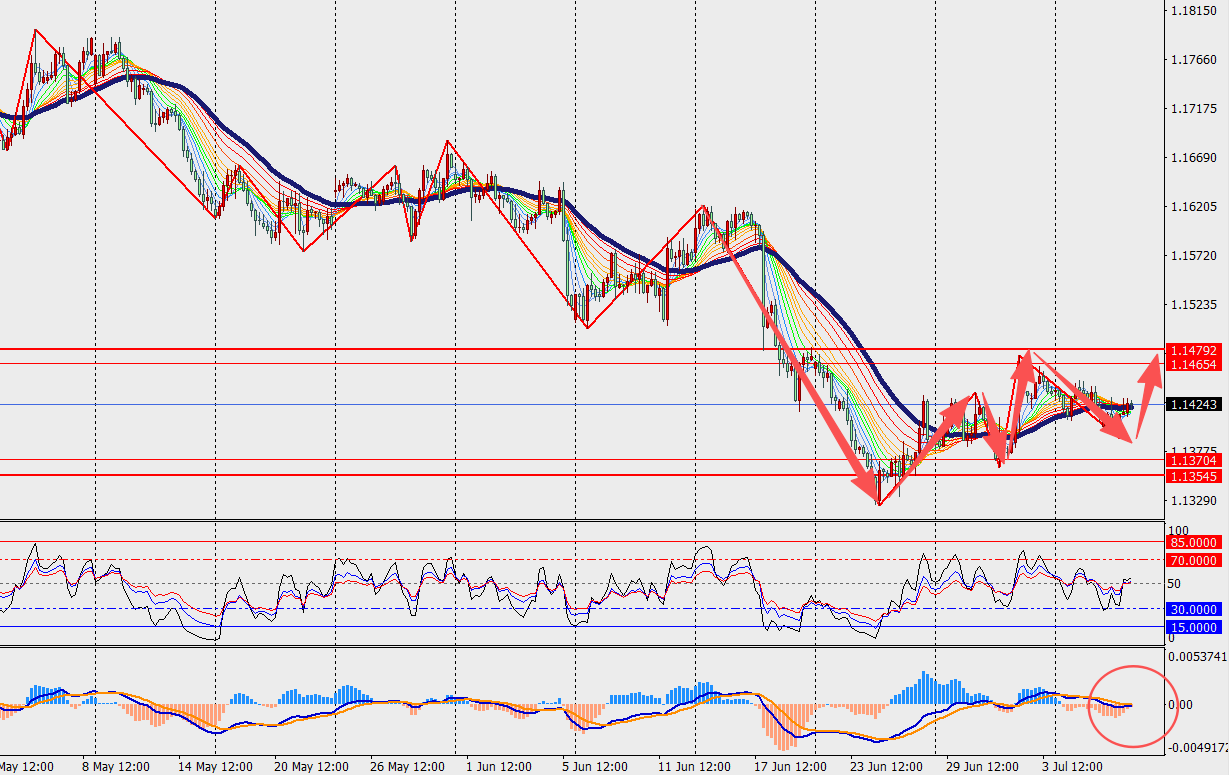Viewport: 1230px width, 775px height.
Task: Click the red 1.13545 support level label
Action: pyautogui.click(x=1193, y=475)
